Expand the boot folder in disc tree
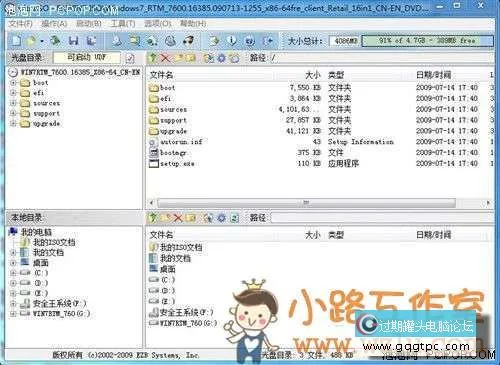 coord(13,83)
